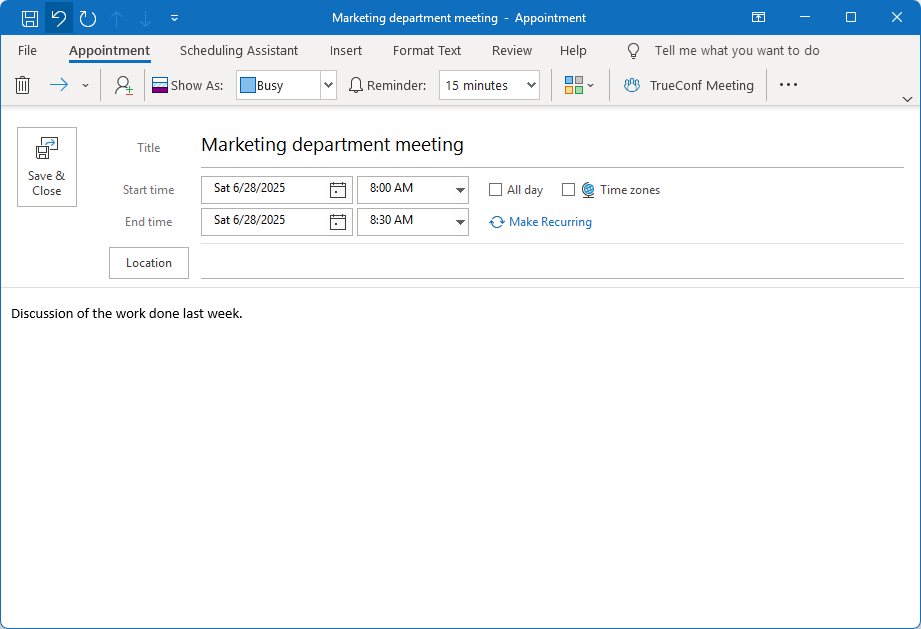The image size is (921, 629).
Task: Click the Start time date field
Action: pos(267,189)
